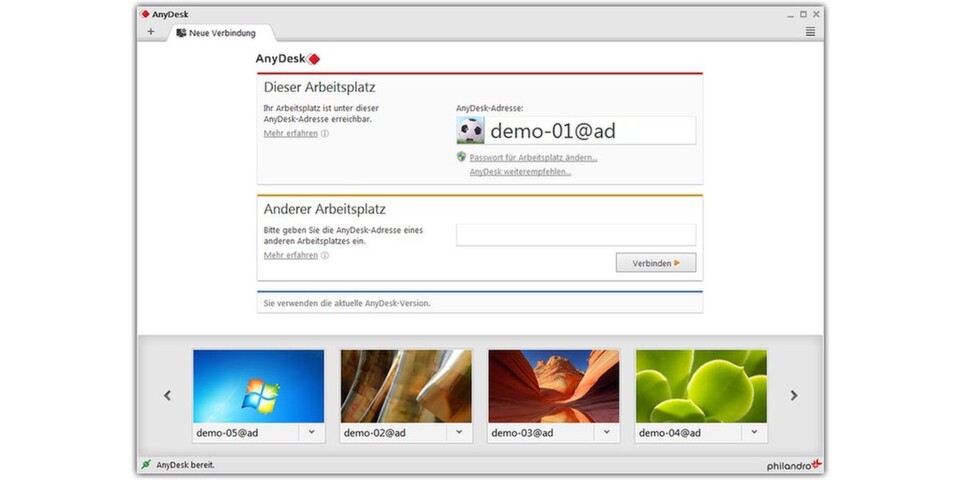Click the demo-02@ad label
960x480 pixels.
(x=375, y=433)
